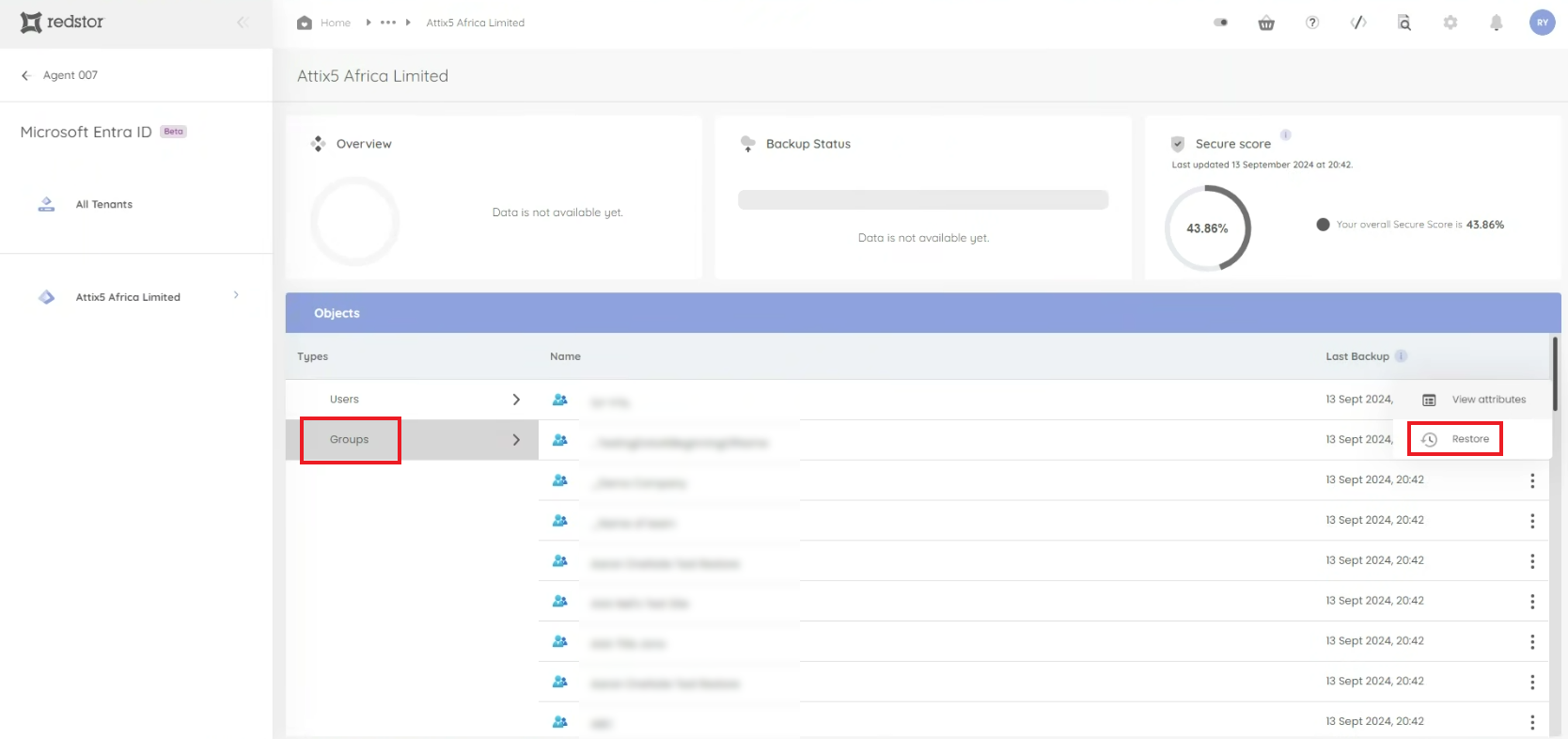Open the document search icon

tap(1404, 23)
